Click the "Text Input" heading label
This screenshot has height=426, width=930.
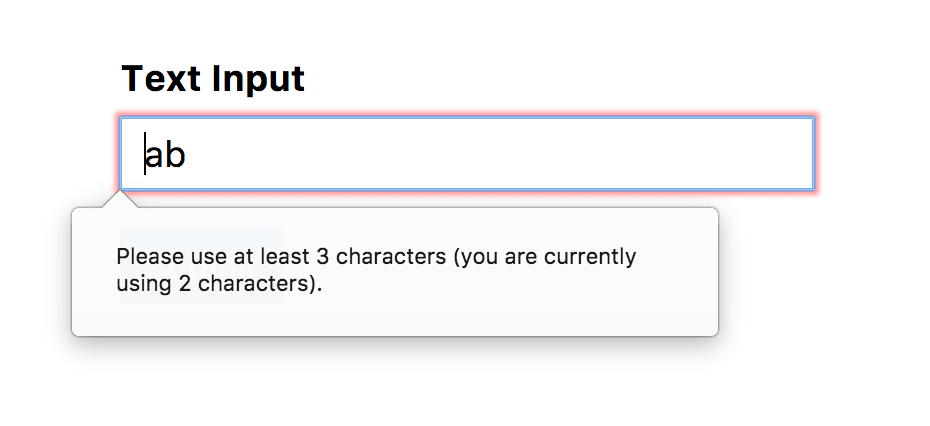coord(213,78)
